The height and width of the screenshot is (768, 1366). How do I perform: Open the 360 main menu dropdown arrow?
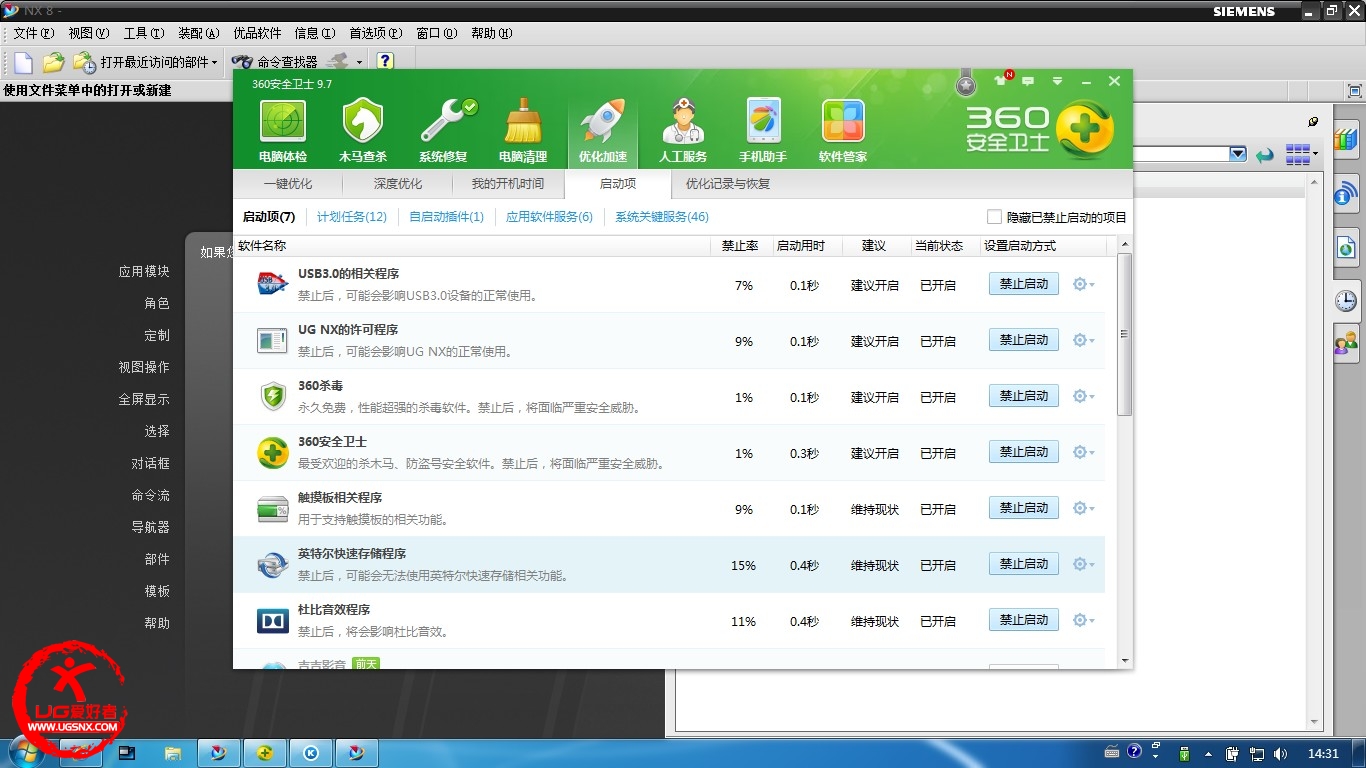point(1057,81)
